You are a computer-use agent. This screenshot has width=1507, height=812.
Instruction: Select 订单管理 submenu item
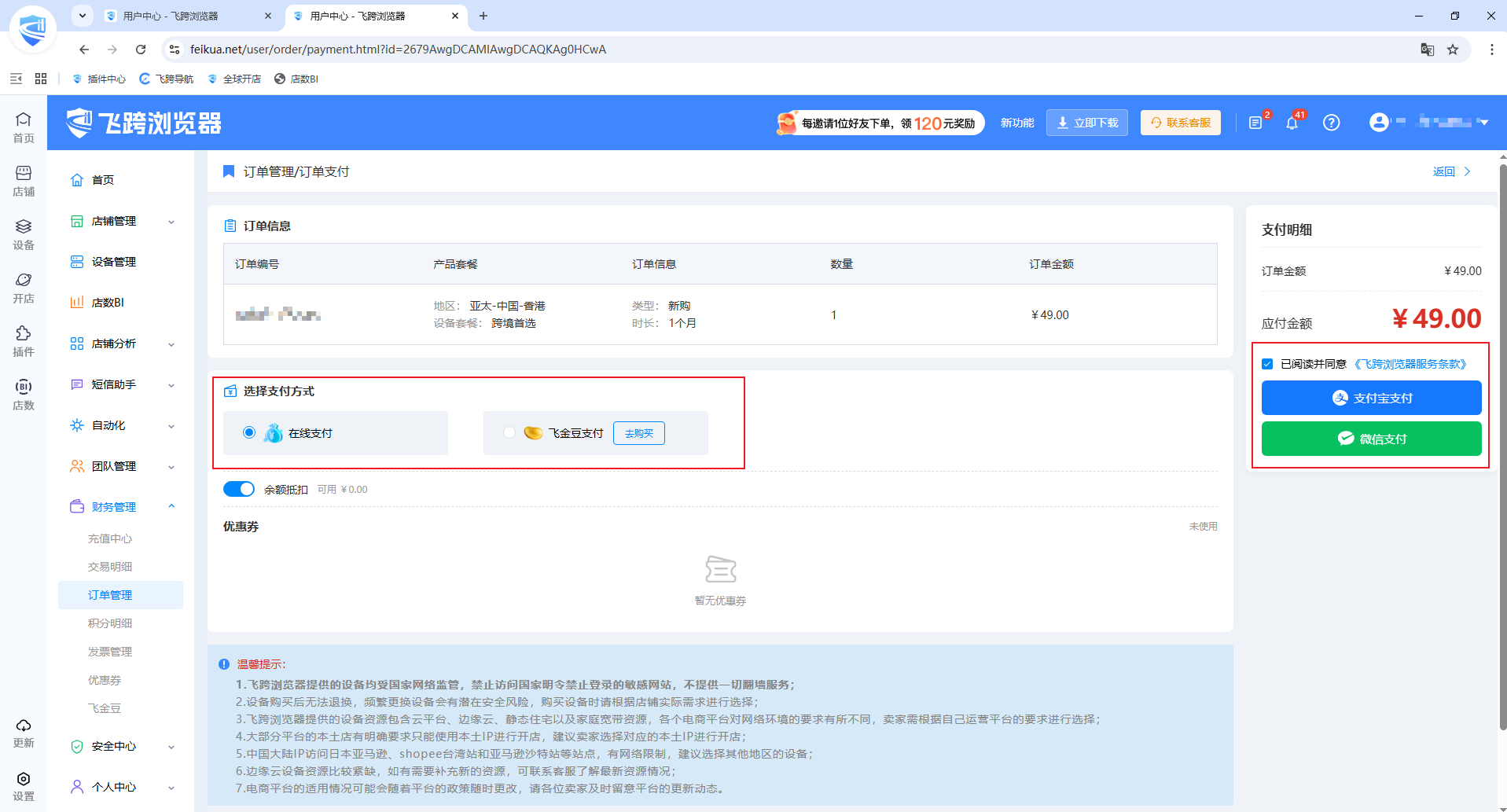(120, 595)
